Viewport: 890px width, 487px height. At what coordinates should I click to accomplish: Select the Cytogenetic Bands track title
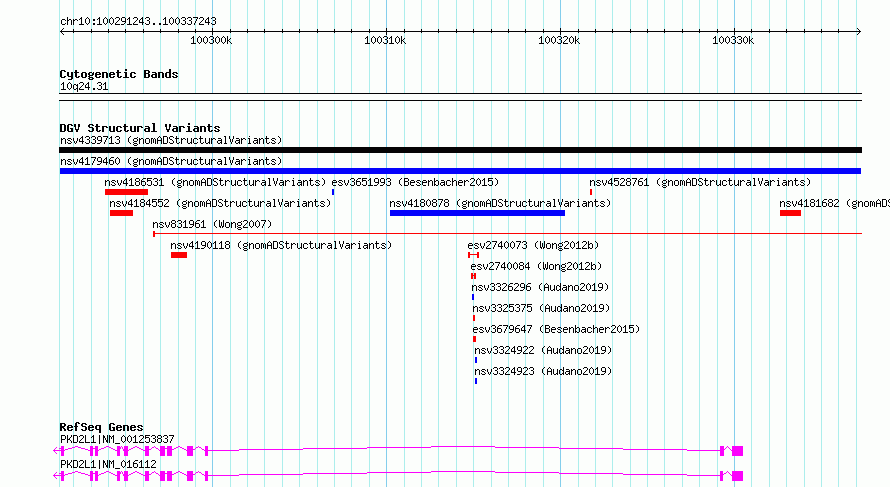119,74
